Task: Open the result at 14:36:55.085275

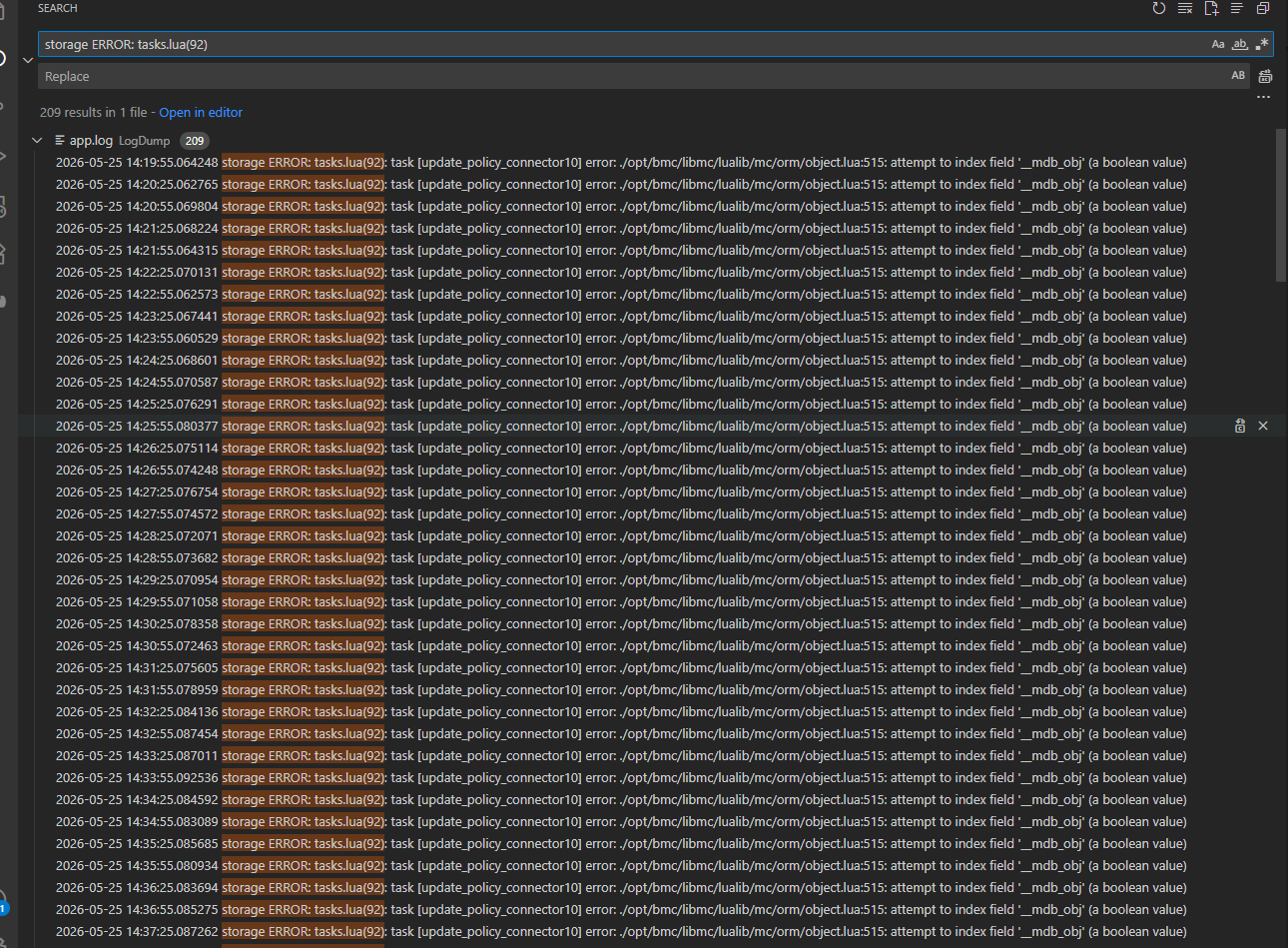Action: [x=621, y=909]
